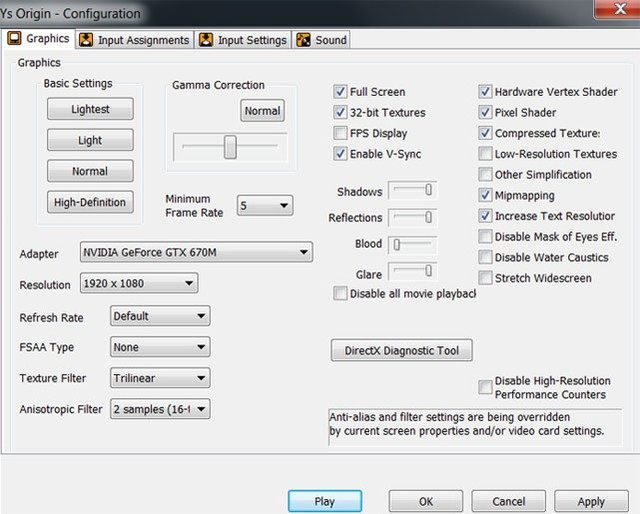Screen dimensions: 640x514
Task: Click the High-Definition preset button
Action: 90,202
